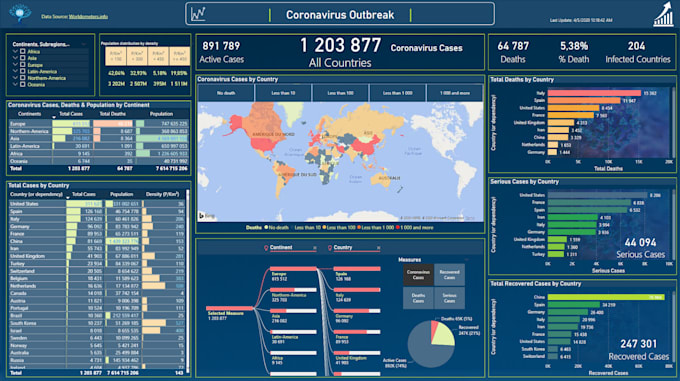Click the Italy node in the decomposition tree
The width and height of the screenshot is (680, 381).
point(357,290)
